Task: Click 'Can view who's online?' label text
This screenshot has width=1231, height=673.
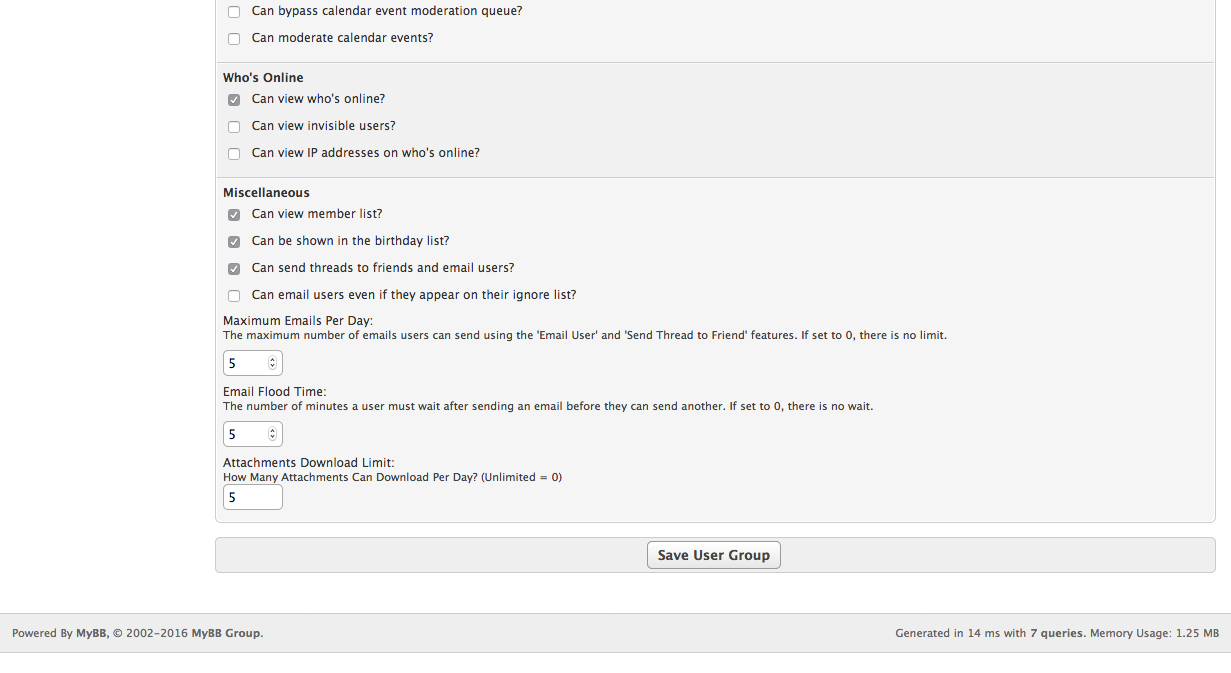Action: (x=318, y=99)
